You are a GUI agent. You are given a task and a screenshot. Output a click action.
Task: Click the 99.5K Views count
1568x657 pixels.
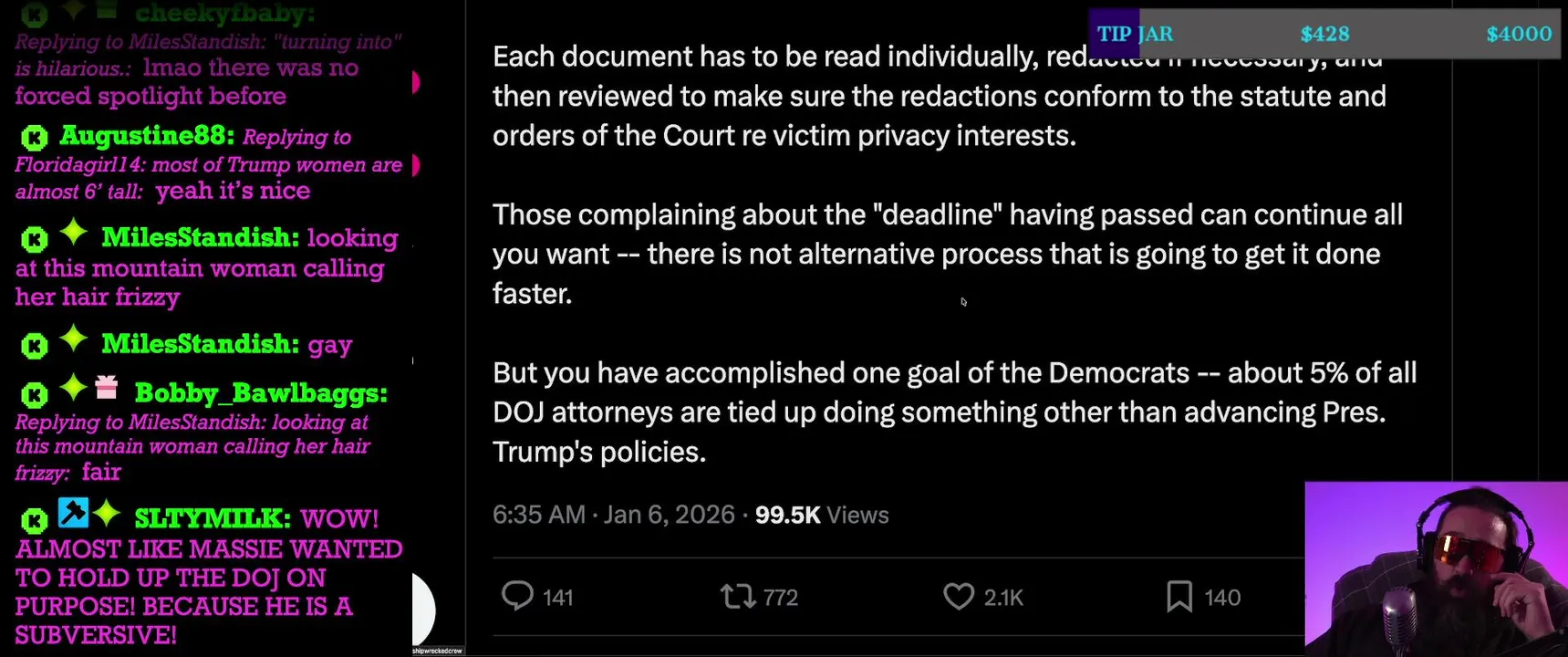point(821,515)
